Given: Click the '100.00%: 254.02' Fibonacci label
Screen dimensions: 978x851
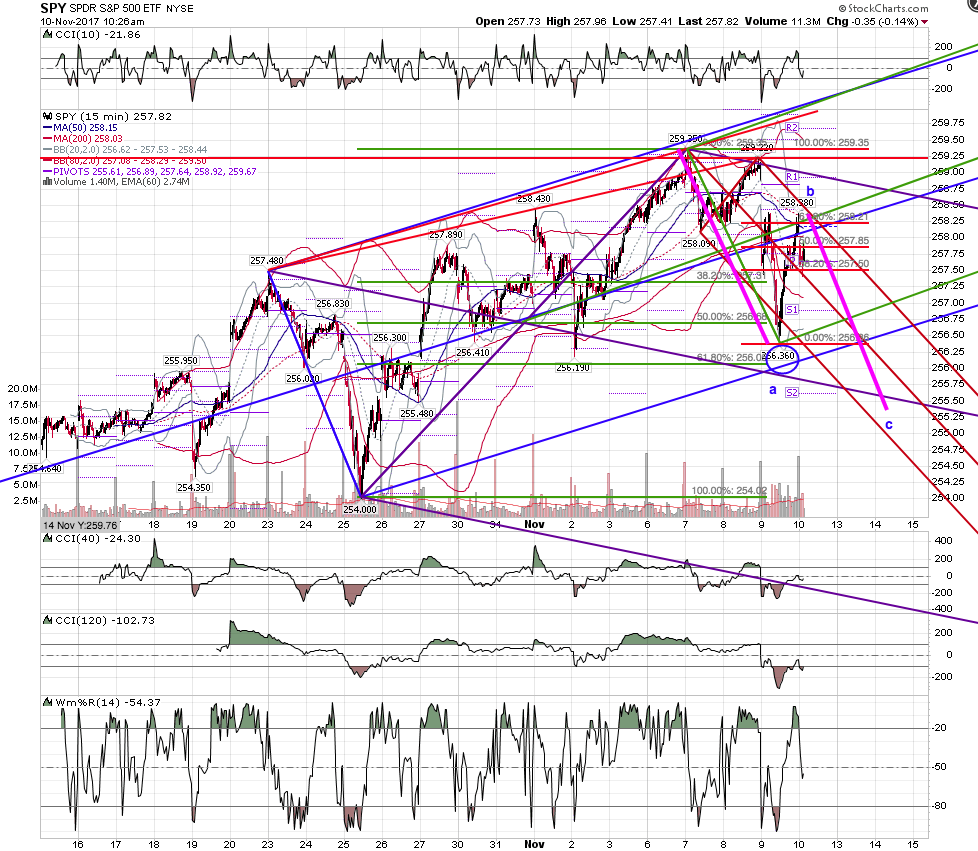Looking at the screenshot, I should tap(729, 490).
